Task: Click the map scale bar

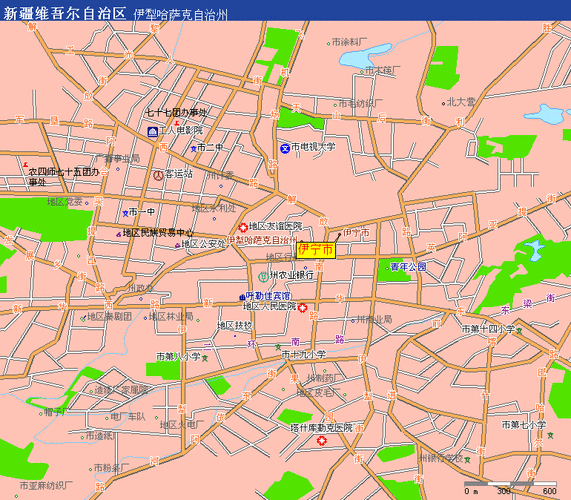Action: pos(510,484)
